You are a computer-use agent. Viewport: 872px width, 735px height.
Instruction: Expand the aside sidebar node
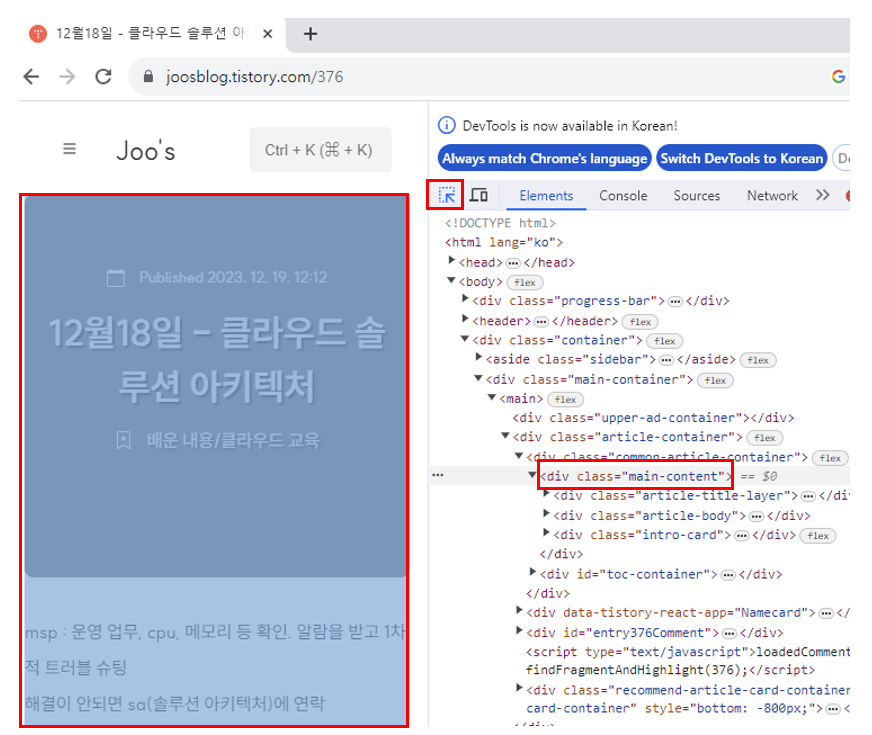[479, 357]
